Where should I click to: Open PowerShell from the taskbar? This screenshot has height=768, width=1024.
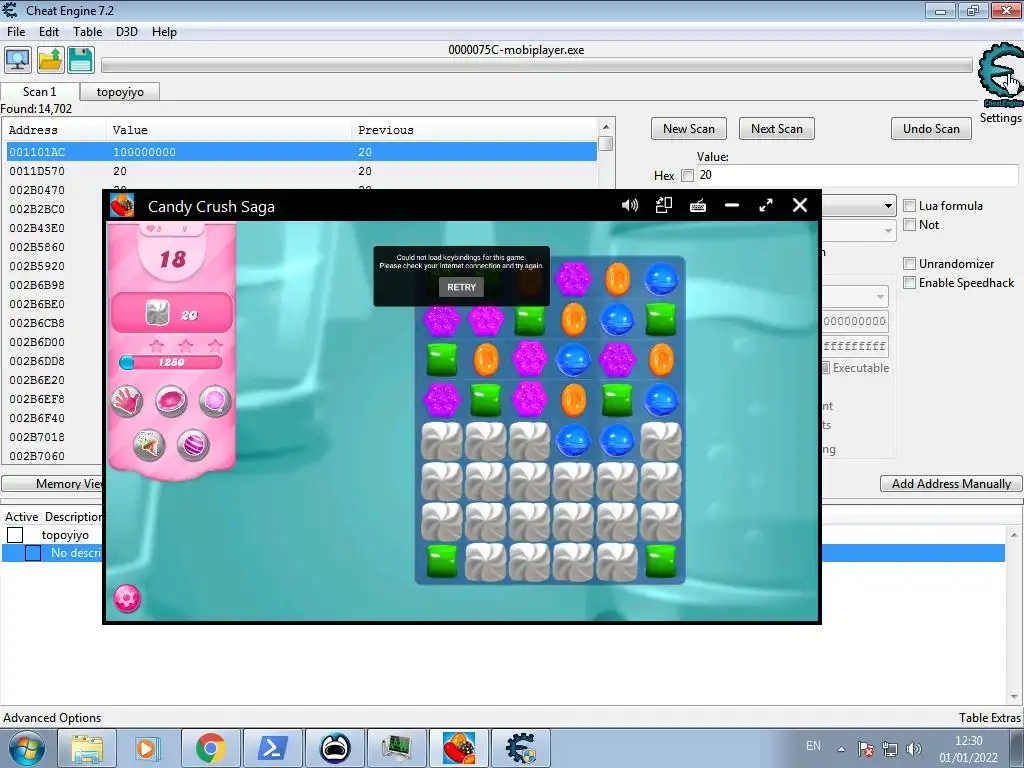tap(272, 748)
